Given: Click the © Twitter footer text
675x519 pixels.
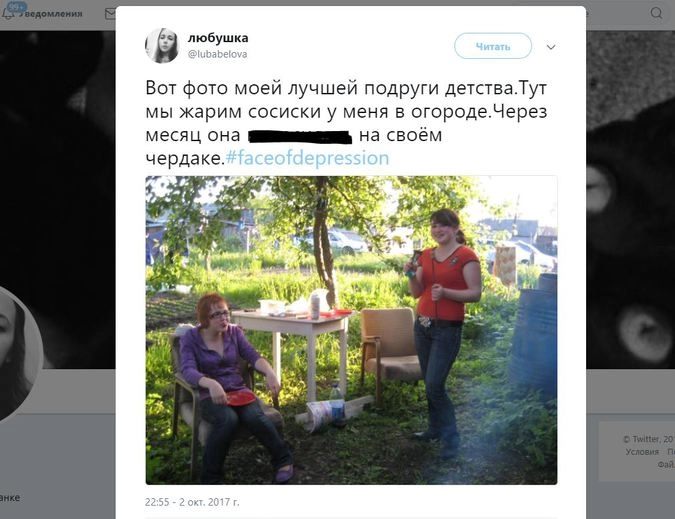Looking at the screenshot, I should tap(649, 439).
